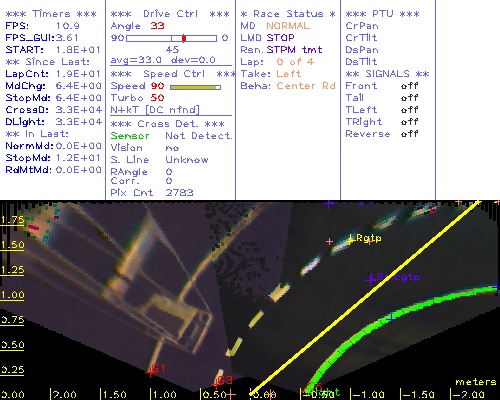
Task: Click the N+kT [DC nfnd] field
Action: click(x=155, y=110)
